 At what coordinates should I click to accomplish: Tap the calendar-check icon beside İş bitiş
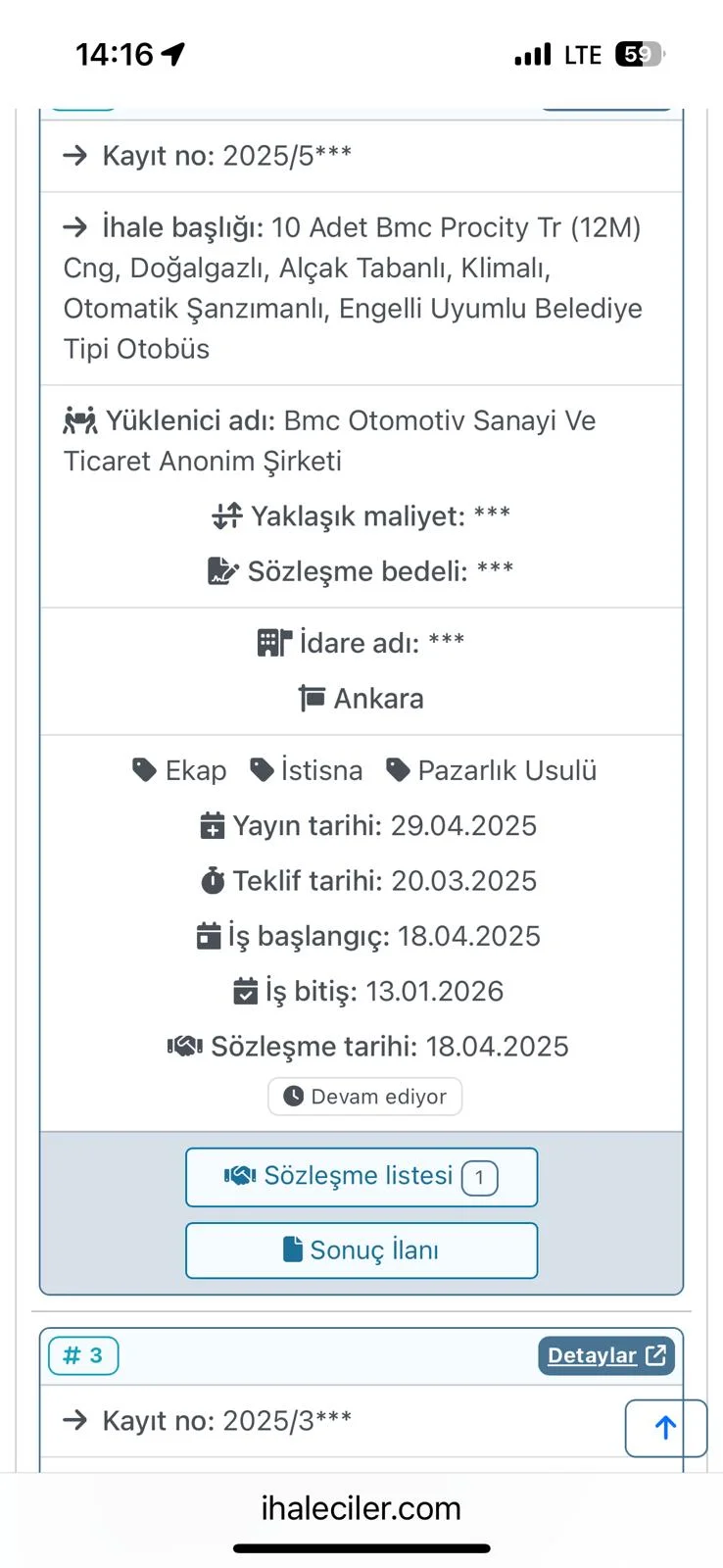[245, 992]
